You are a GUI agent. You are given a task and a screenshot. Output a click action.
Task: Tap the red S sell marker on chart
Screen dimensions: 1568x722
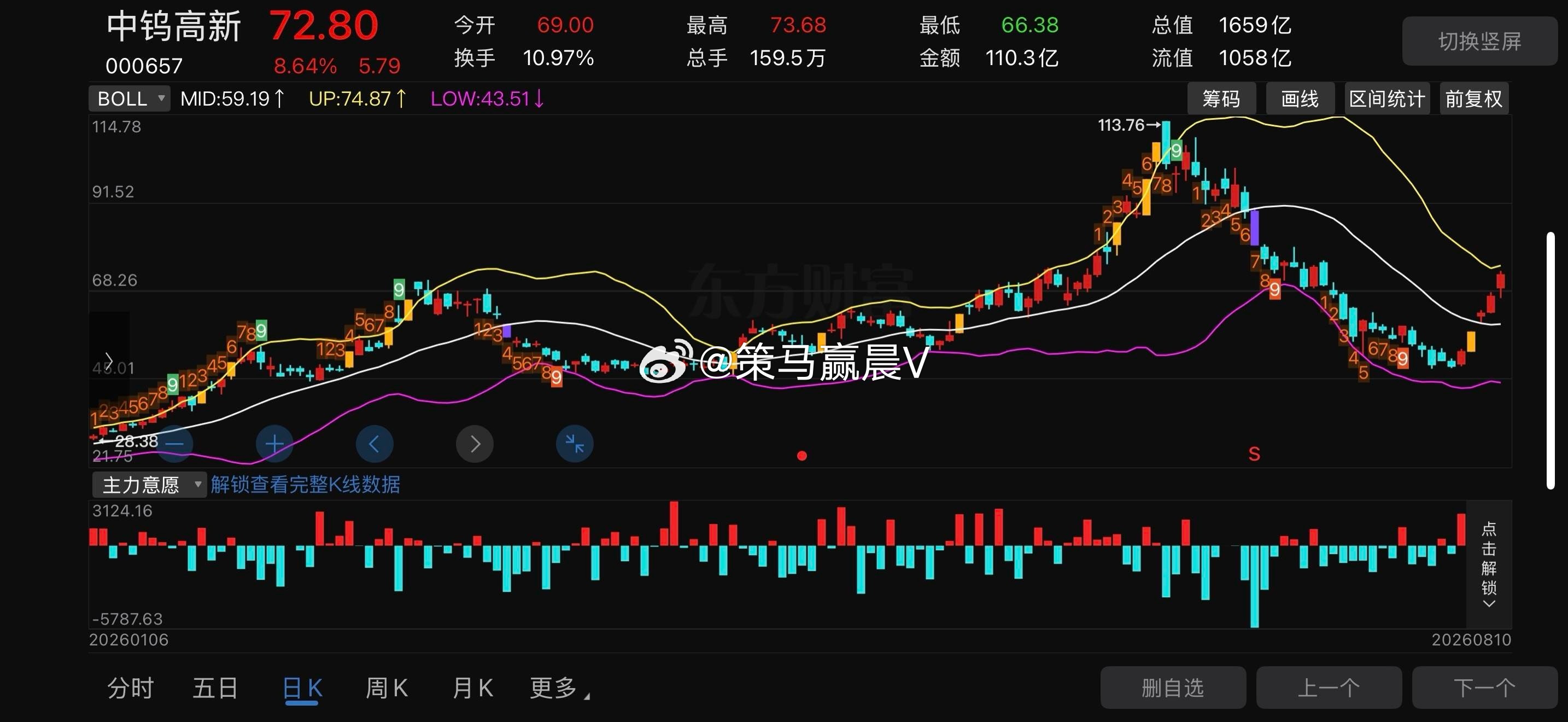click(1254, 453)
